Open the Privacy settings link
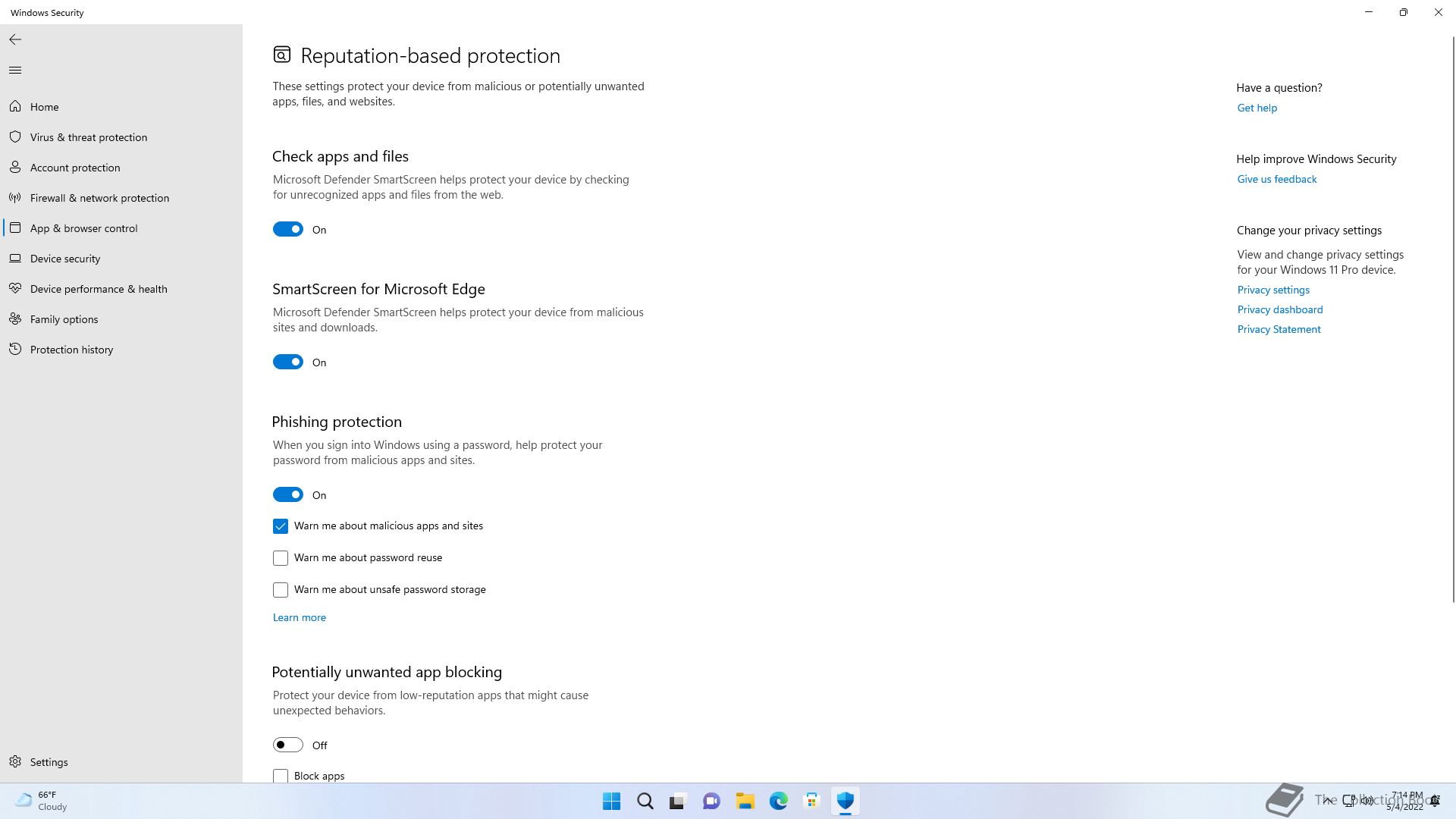1456x819 pixels. click(1272, 290)
